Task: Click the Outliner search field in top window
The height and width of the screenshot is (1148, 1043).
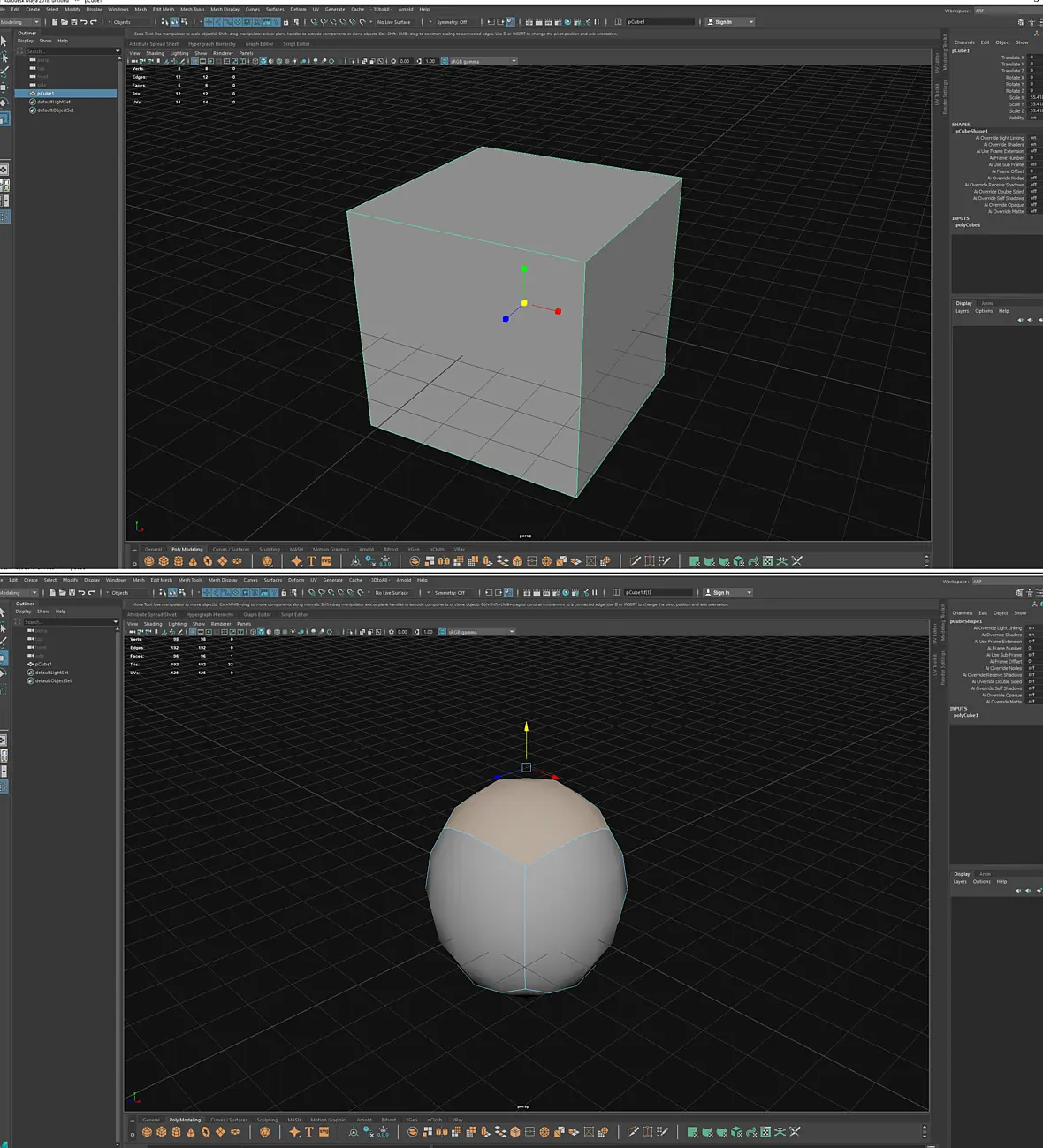Action: coord(71,51)
